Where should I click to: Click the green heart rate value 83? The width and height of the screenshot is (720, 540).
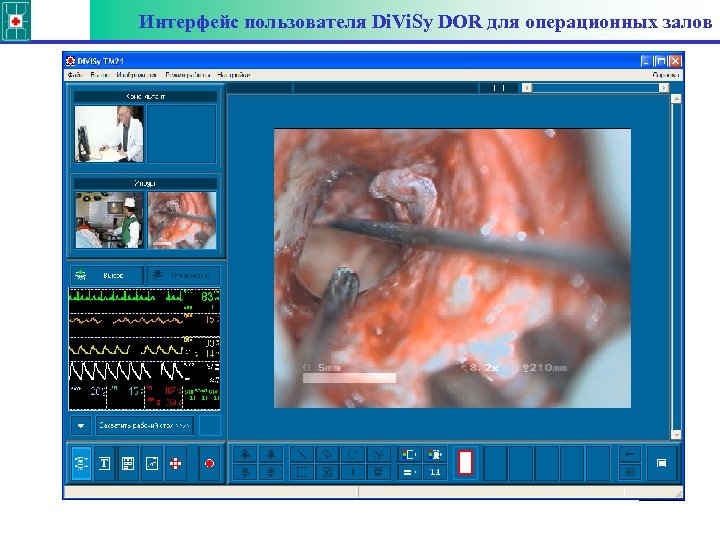(x=207, y=297)
